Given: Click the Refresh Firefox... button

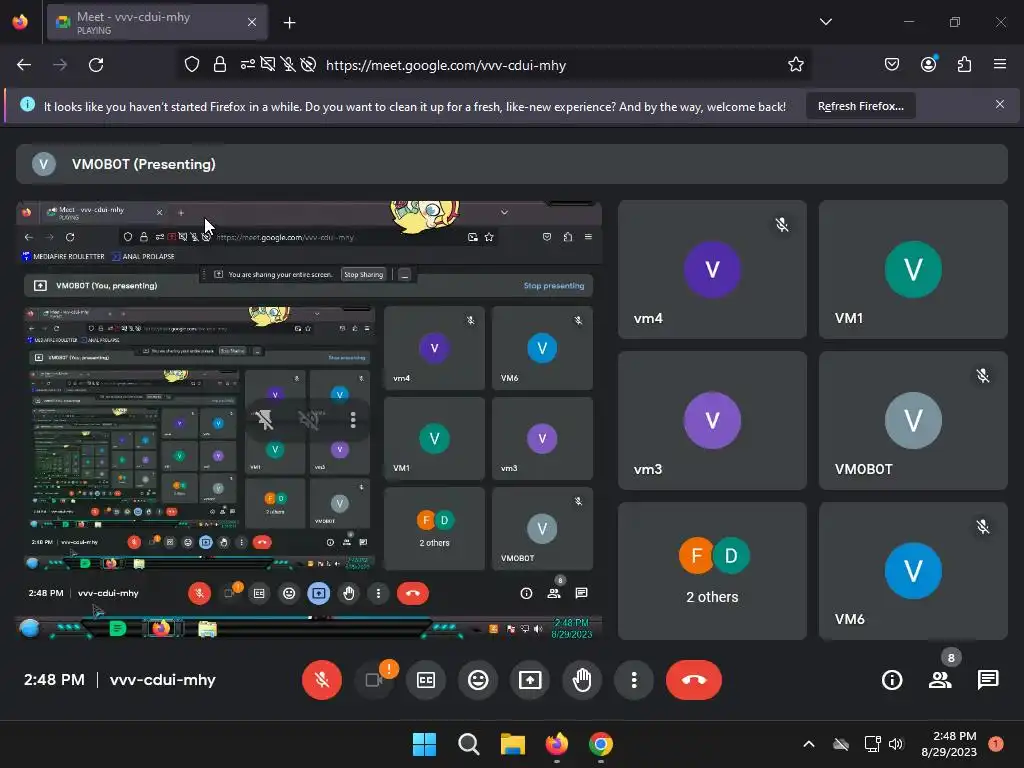Looking at the screenshot, I should click(x=861, y=106).
